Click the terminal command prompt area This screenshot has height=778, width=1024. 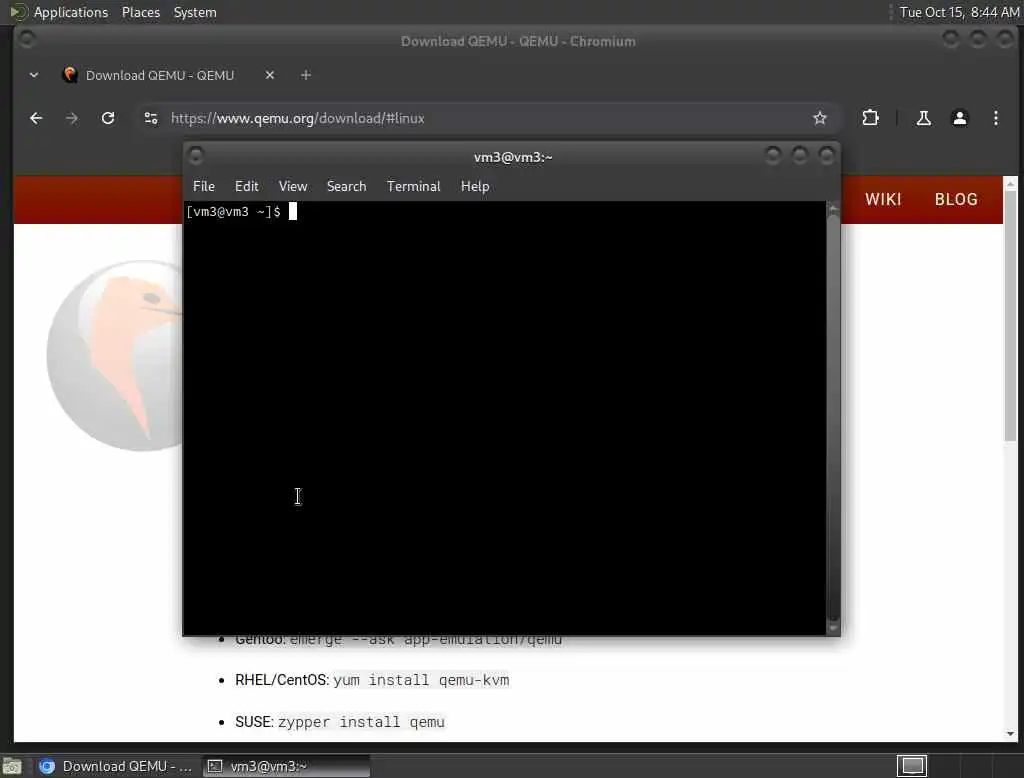(504, 418)
